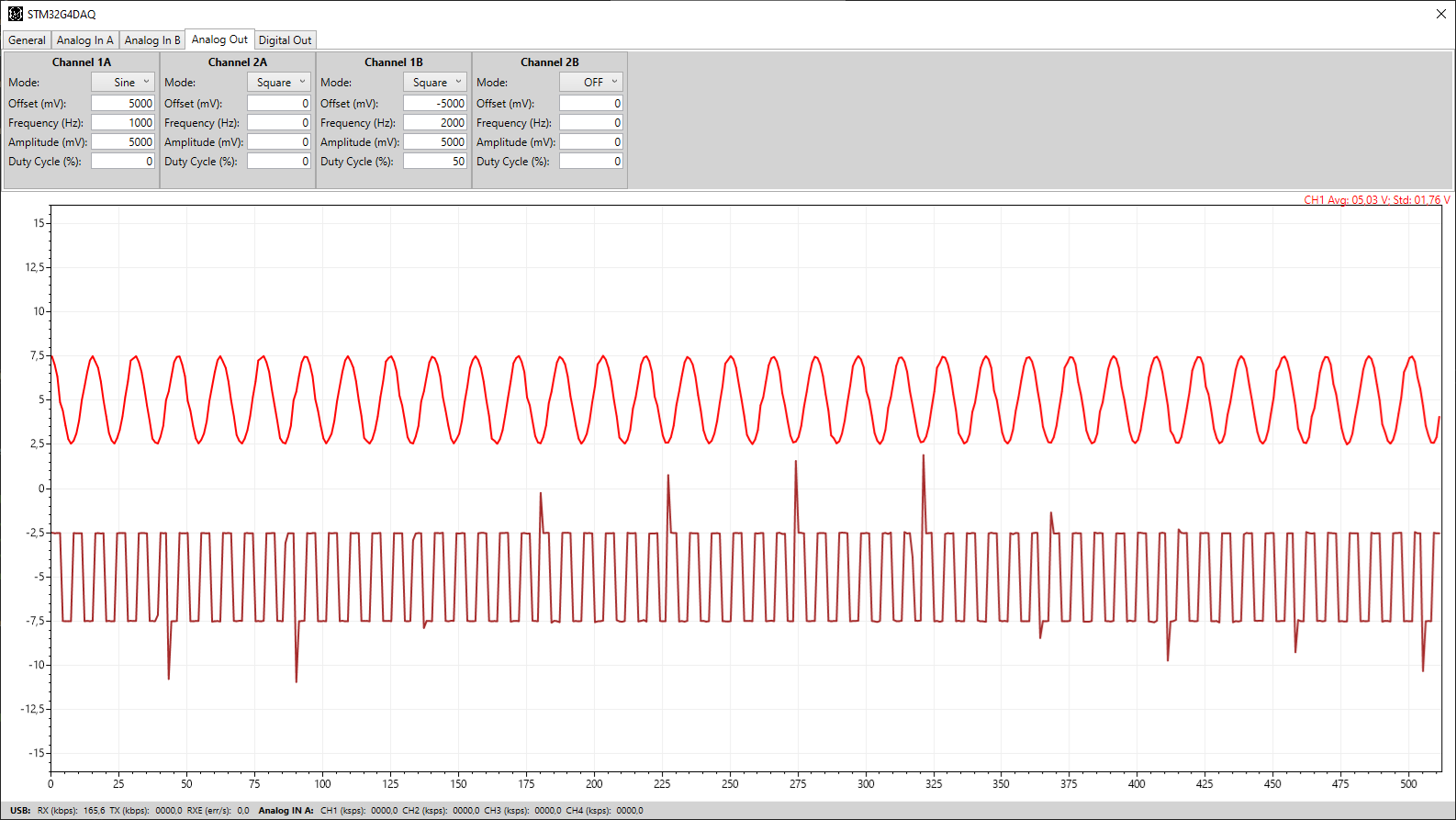
Task: Open the Analog In B tab
Action: pyautogui.click(x=151, y=40)
